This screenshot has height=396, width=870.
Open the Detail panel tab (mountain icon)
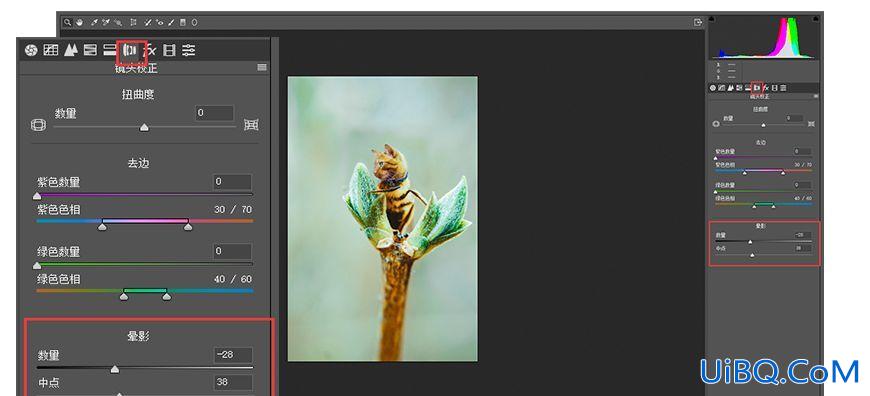click(70, 50)
